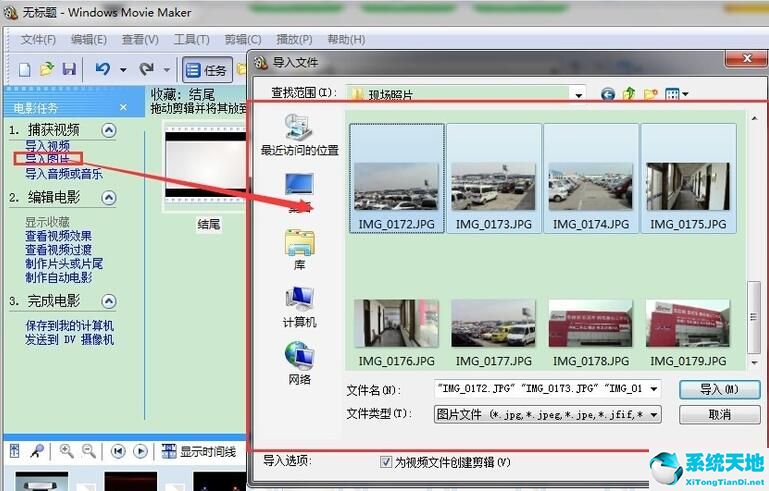Click the Create New Folder icon

click(x=651, y=94)
